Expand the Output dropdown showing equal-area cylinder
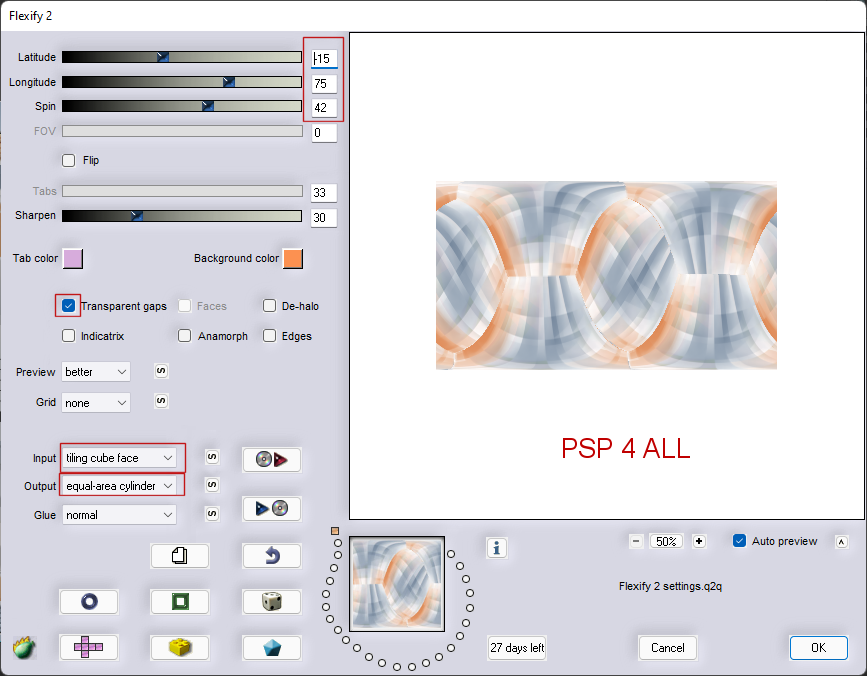The width and height of the screenshot is (867, 676). (x=121, y=485)
